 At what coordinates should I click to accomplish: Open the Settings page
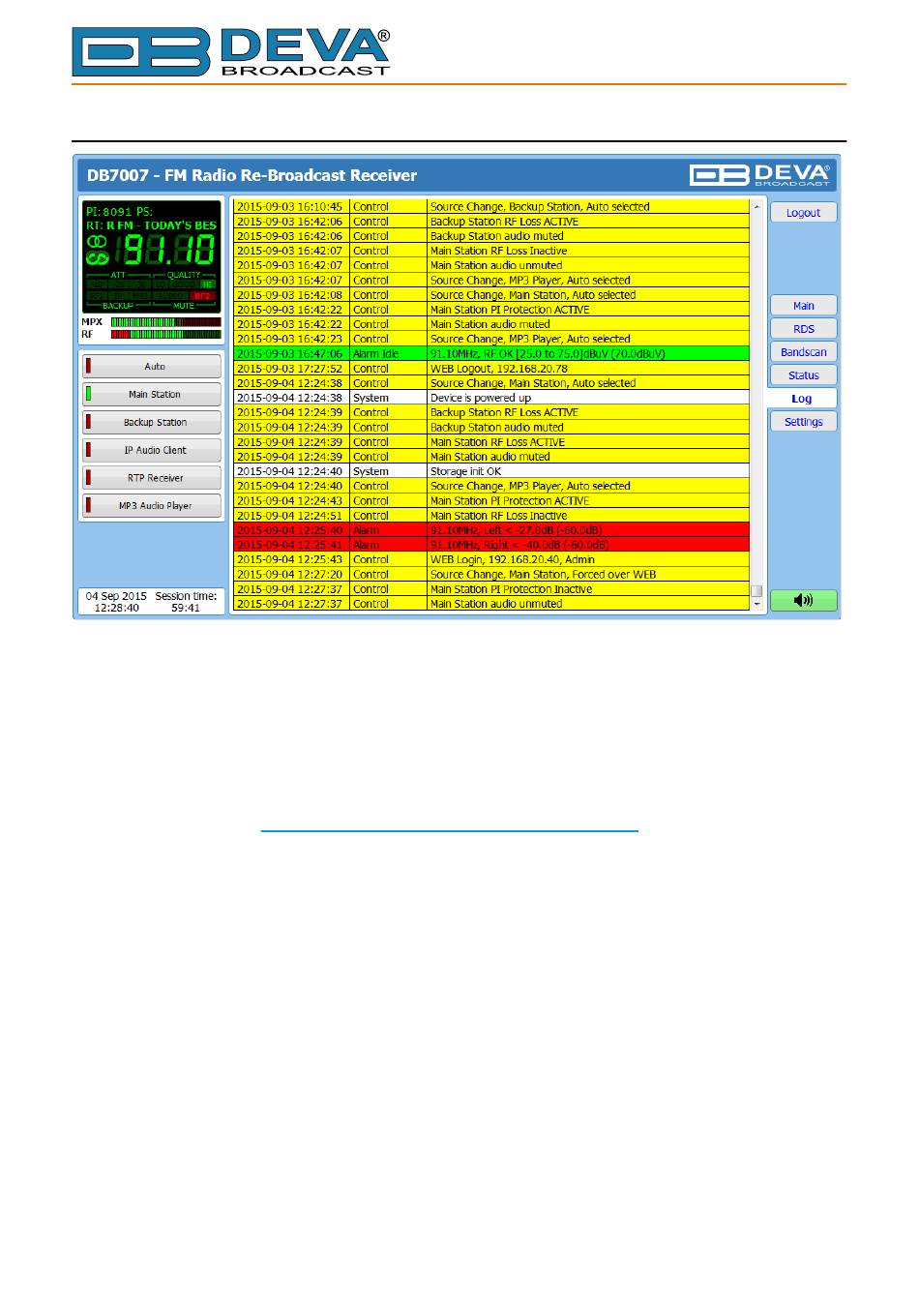click(803, 422)
